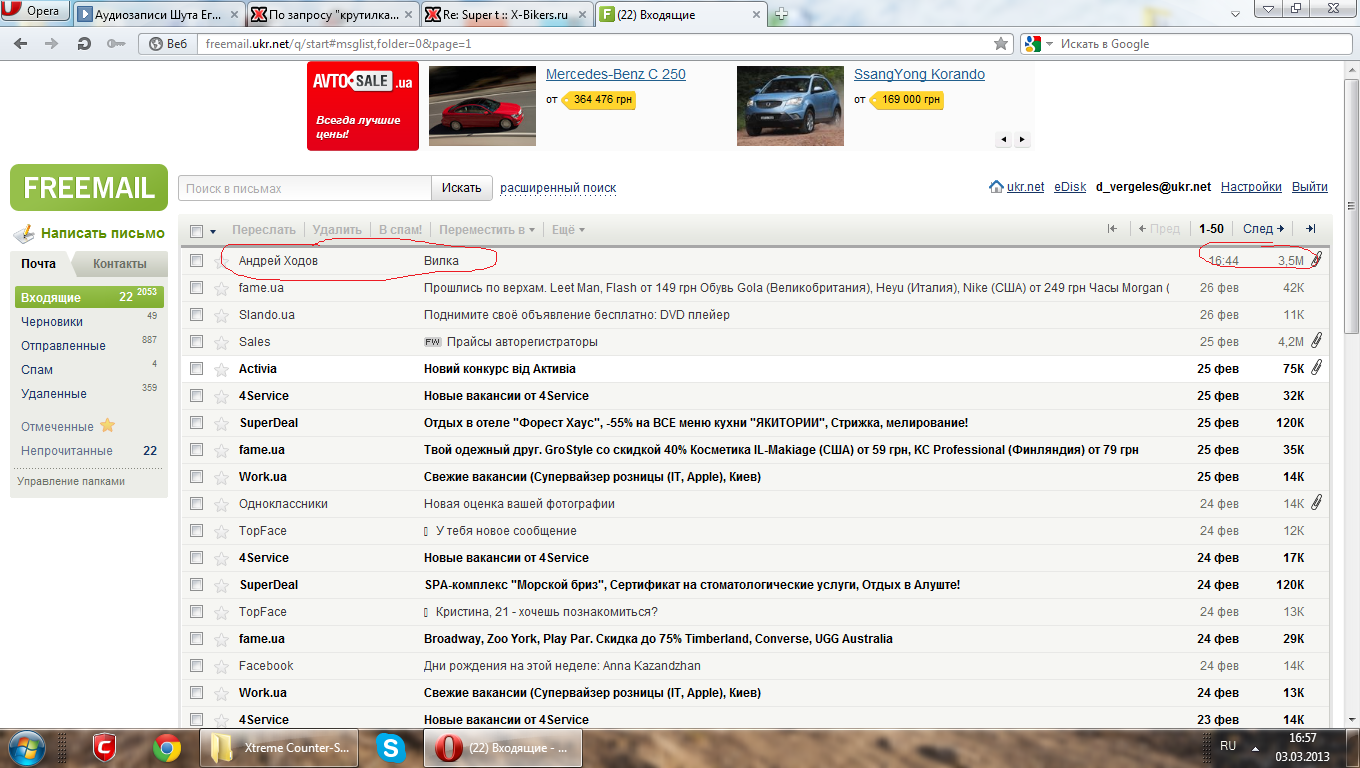Click the "Искать" search button
Image resolution: width=1360 pixels, height=768 pixels.
(462, 188)
